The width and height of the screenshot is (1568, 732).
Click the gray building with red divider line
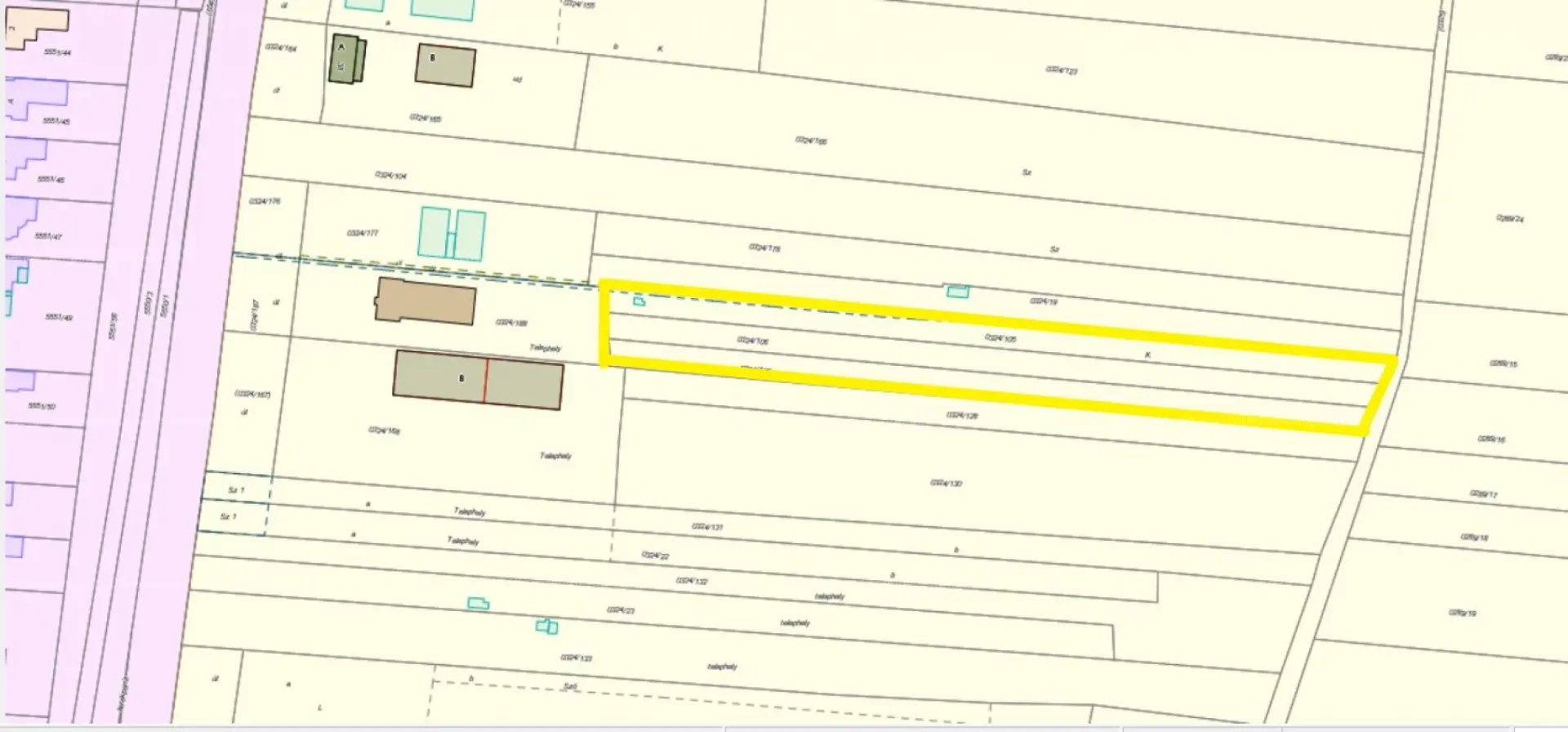[x=478, y=380]
